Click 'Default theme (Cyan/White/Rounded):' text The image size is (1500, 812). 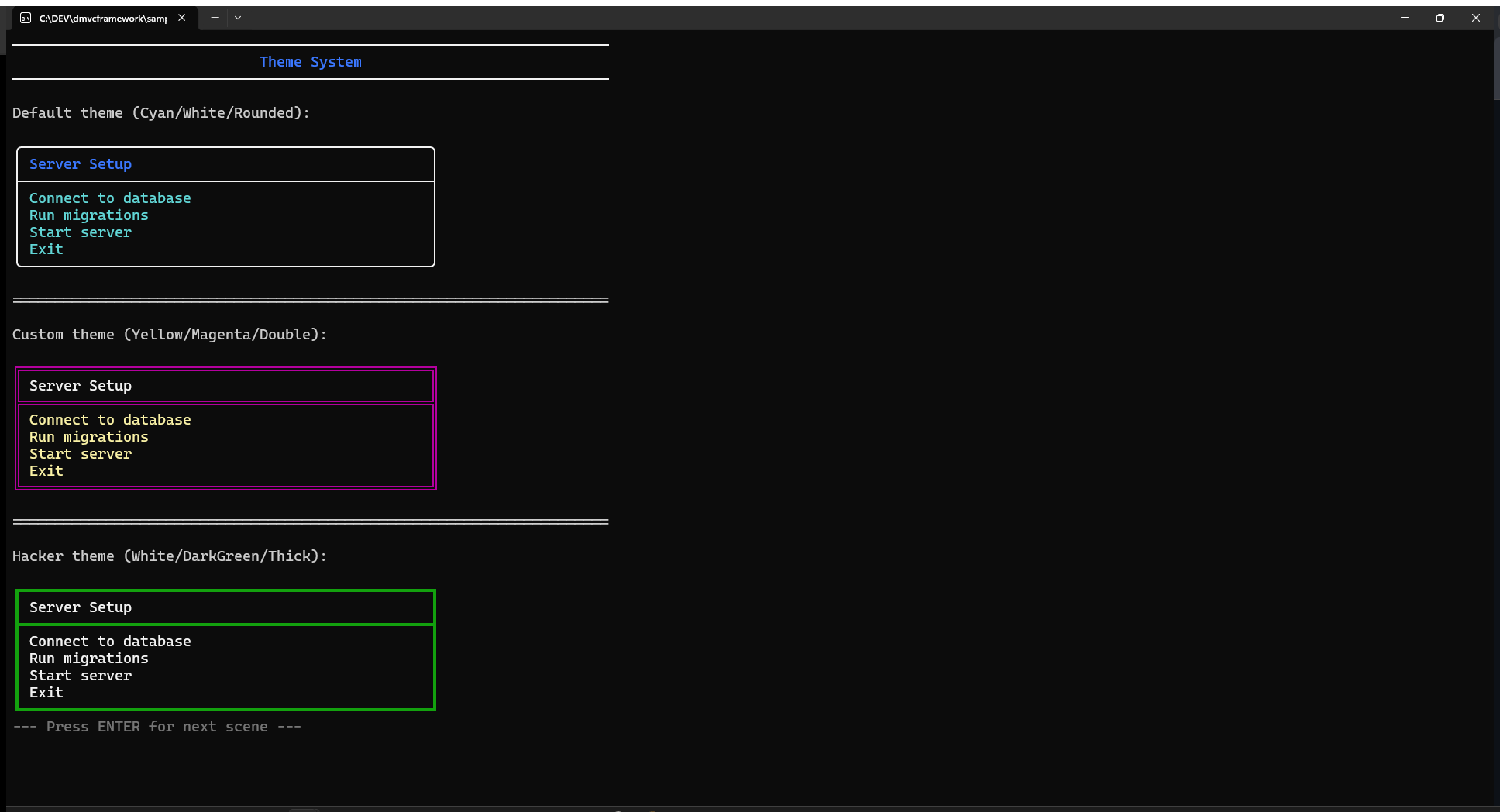click(161, 113)
